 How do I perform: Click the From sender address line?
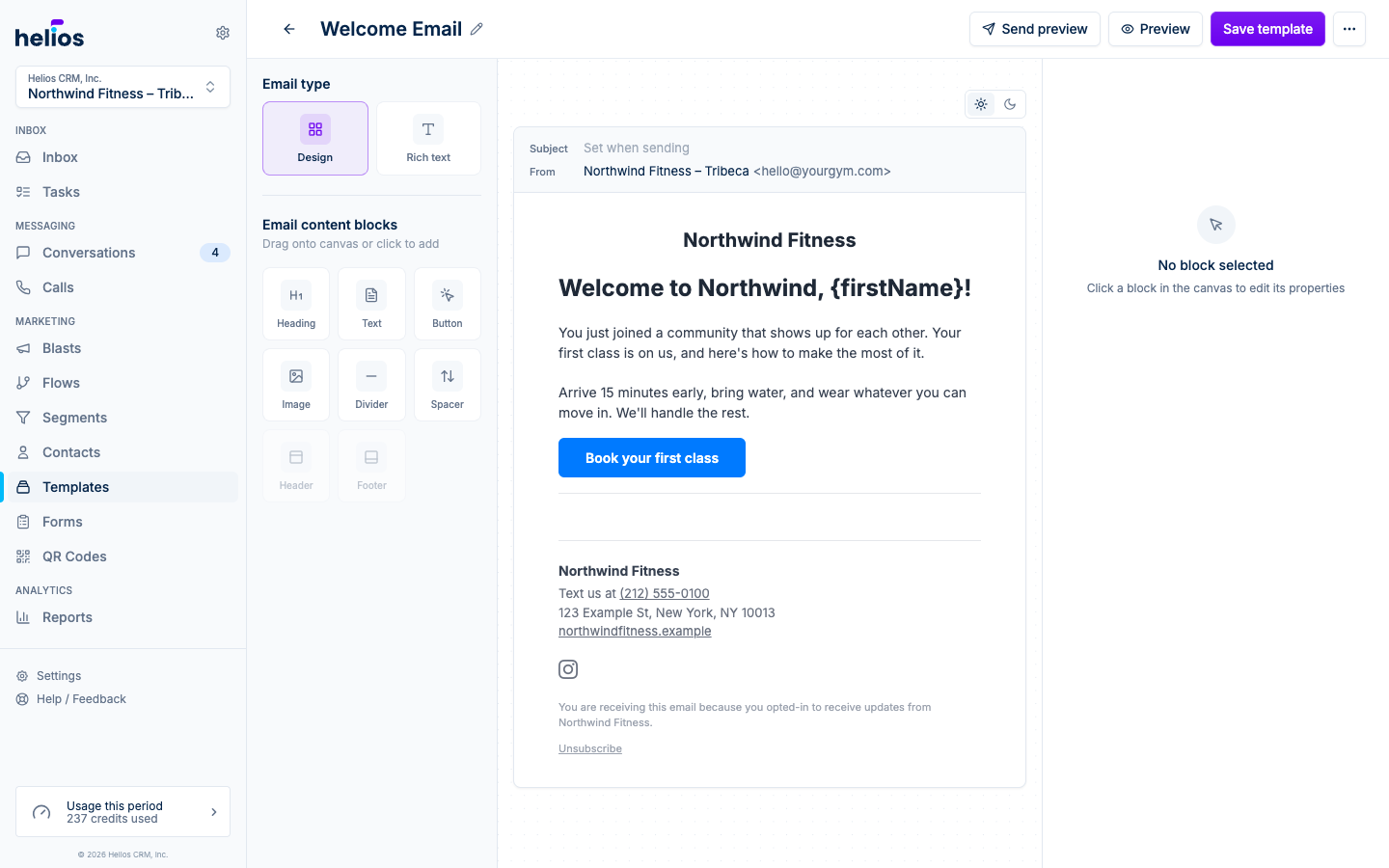pos(737,171)
